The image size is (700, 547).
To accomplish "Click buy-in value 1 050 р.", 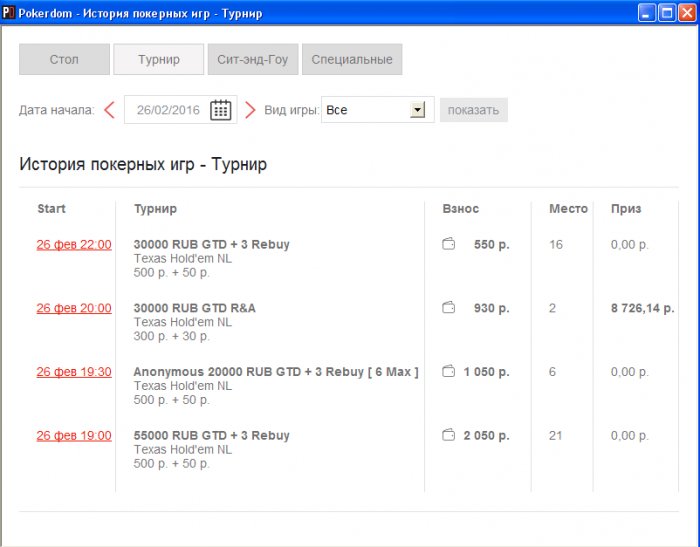I will click(486, 372).
